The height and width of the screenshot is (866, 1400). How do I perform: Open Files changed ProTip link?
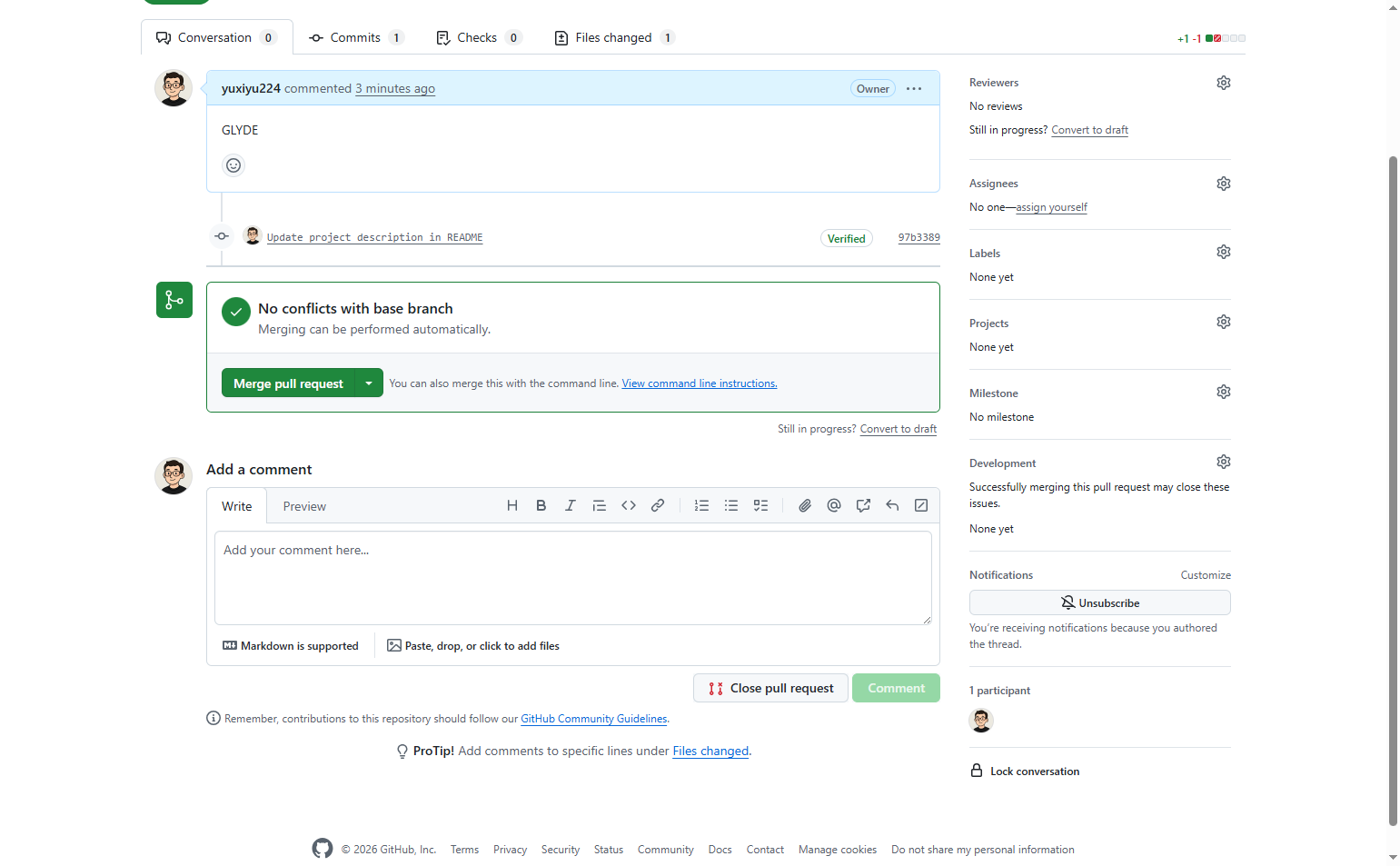click(710, 751)
